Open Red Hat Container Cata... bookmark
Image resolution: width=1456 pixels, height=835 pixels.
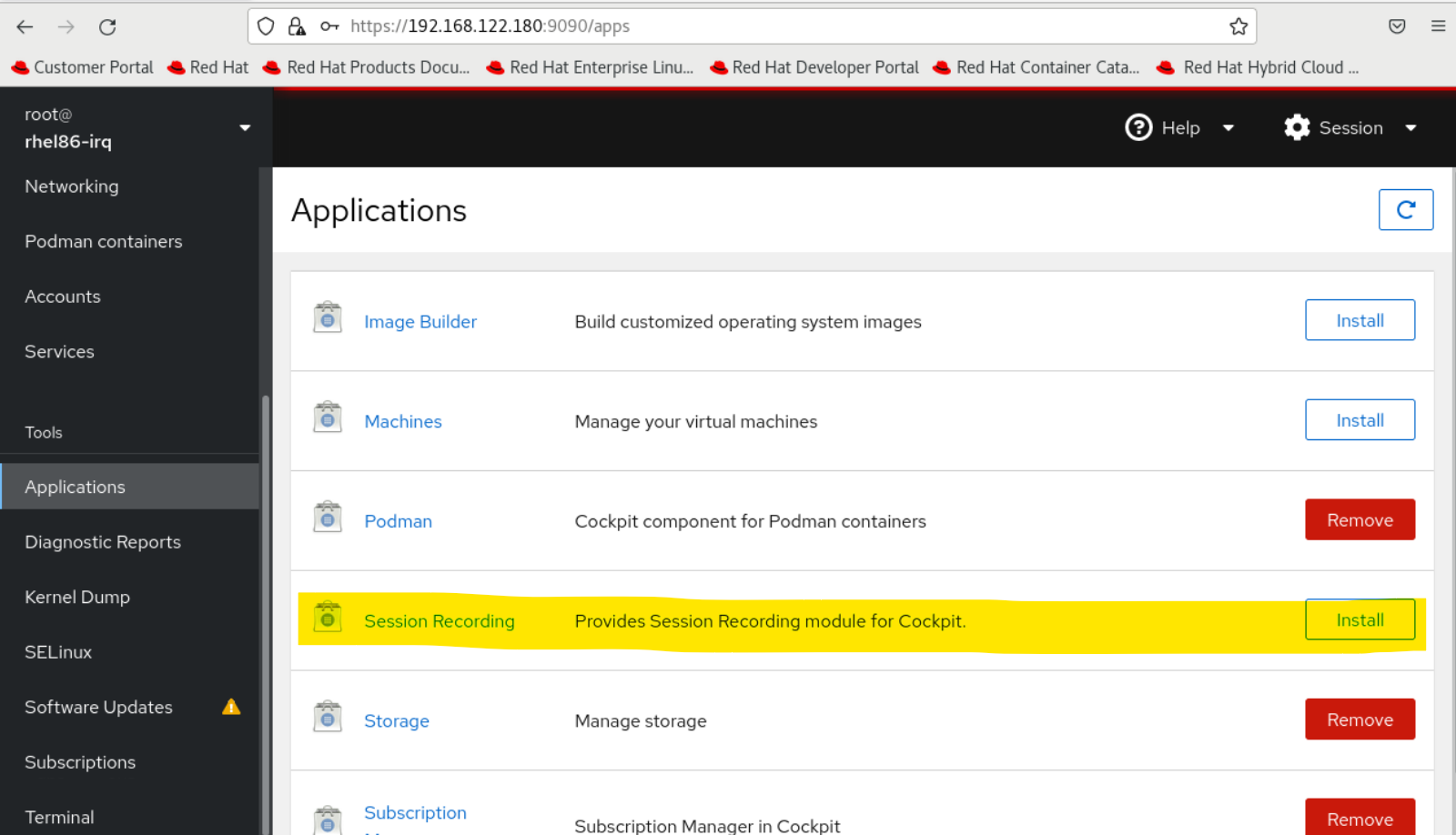pos(1037,67)
